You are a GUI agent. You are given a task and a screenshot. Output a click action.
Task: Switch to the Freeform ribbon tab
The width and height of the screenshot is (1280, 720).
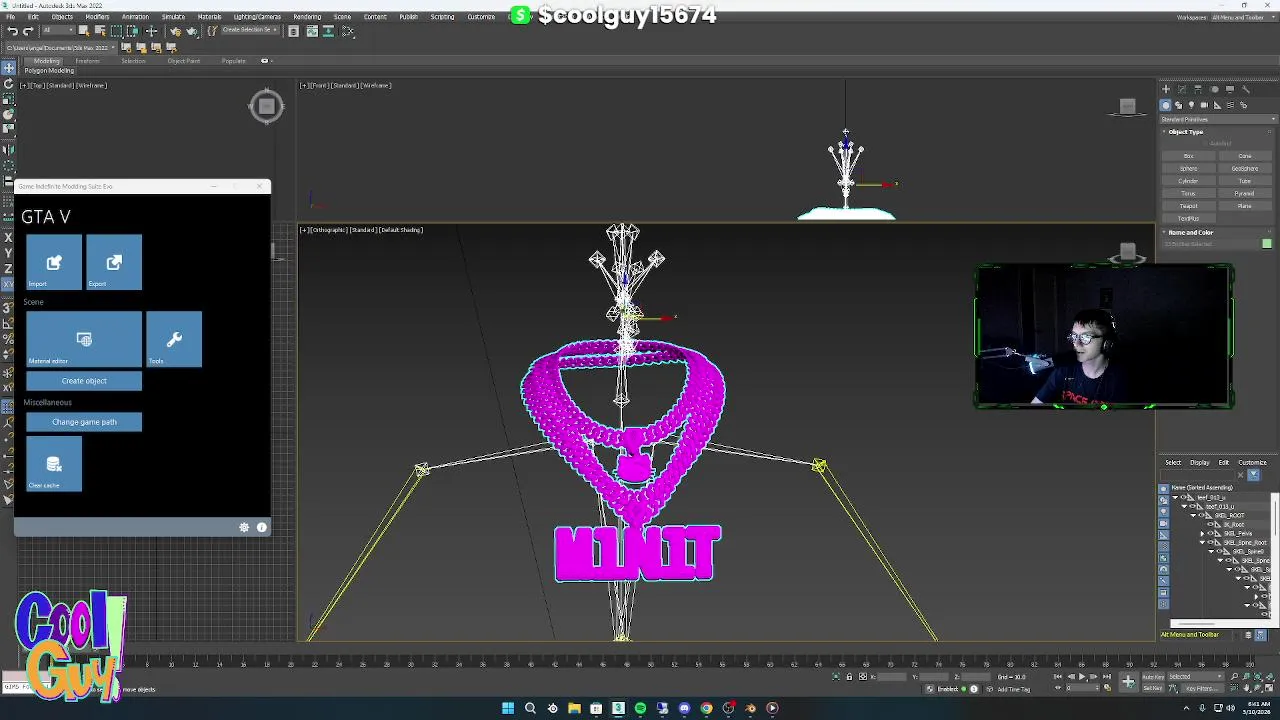[x=87, y=61]
